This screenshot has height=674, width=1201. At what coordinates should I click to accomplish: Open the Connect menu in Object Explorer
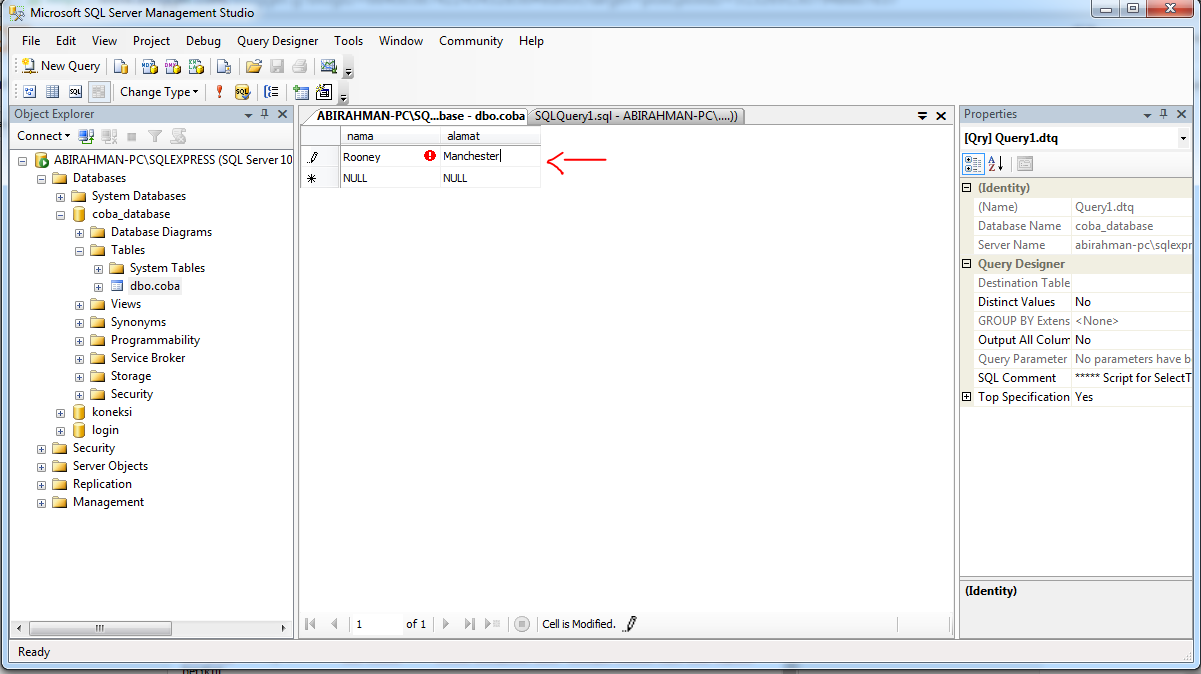pos(43,135)
